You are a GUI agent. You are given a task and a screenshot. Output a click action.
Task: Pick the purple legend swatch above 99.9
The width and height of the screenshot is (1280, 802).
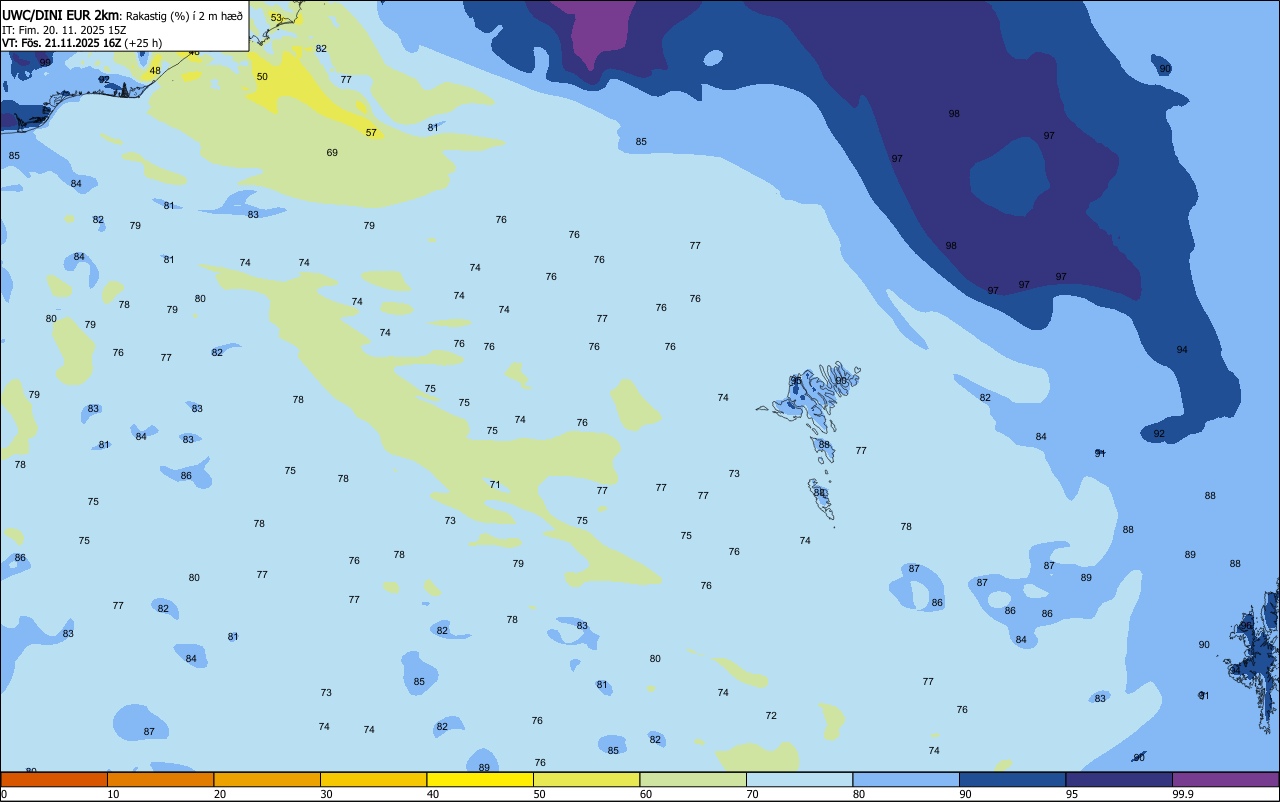click(x=1225, y=779)
